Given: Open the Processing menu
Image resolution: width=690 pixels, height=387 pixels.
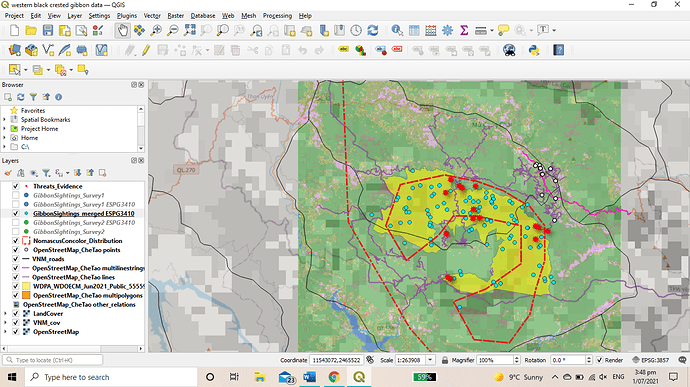Looking at the screenshot, I should point(277,16).
